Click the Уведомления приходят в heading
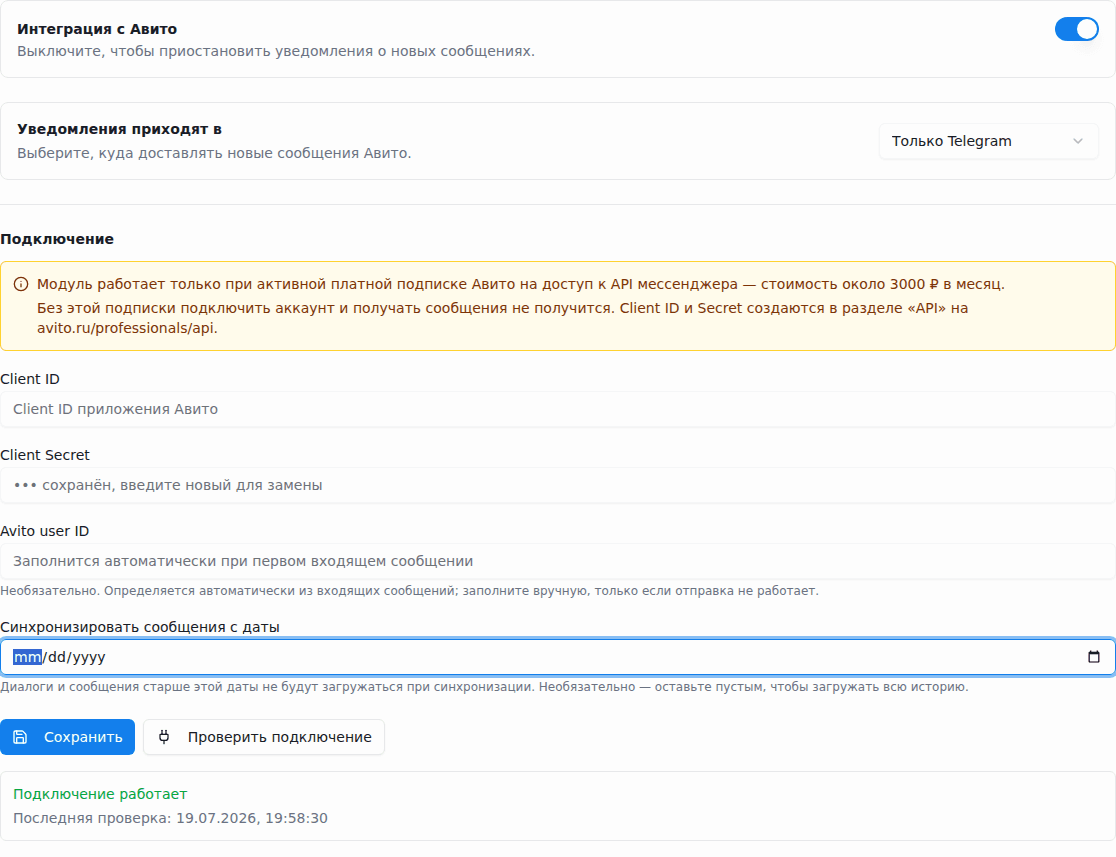1116x857 pixels. coord(120,129)
